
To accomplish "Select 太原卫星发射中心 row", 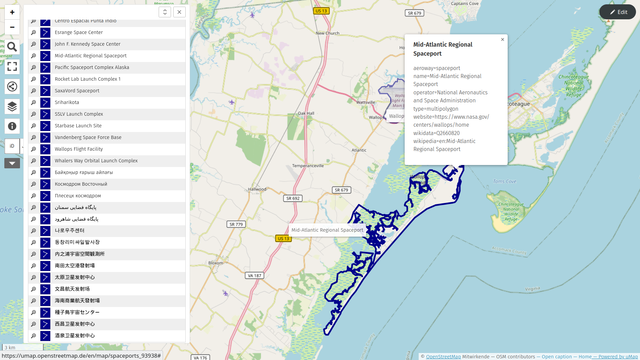I will pyautogui.click(x=107, y=277).
